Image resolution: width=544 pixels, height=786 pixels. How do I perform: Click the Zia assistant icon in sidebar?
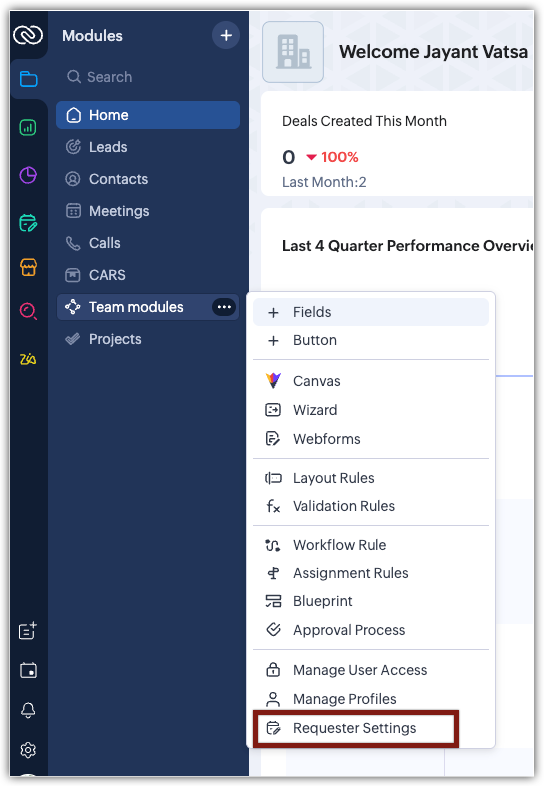28,359
